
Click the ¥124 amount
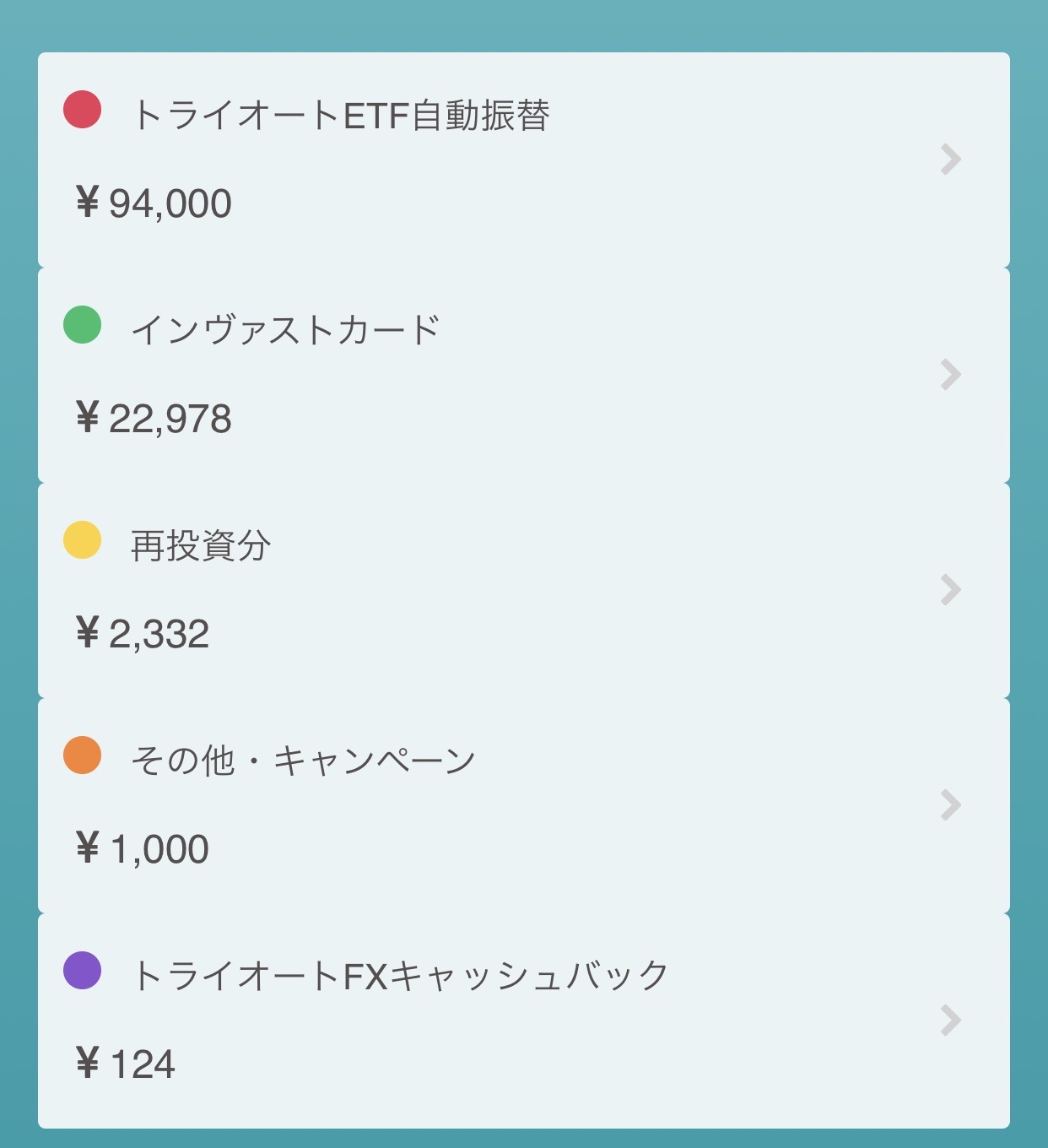[x=126, y=1064]
